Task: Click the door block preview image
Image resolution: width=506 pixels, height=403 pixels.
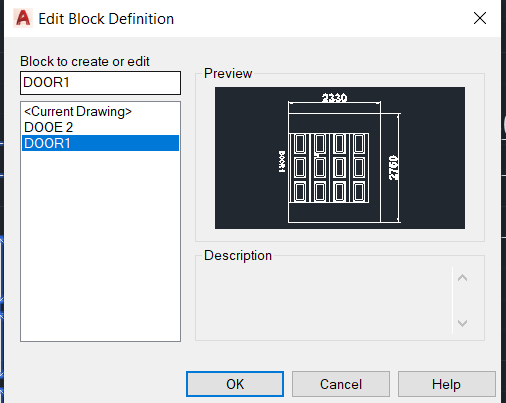Action: pos(340,158)
